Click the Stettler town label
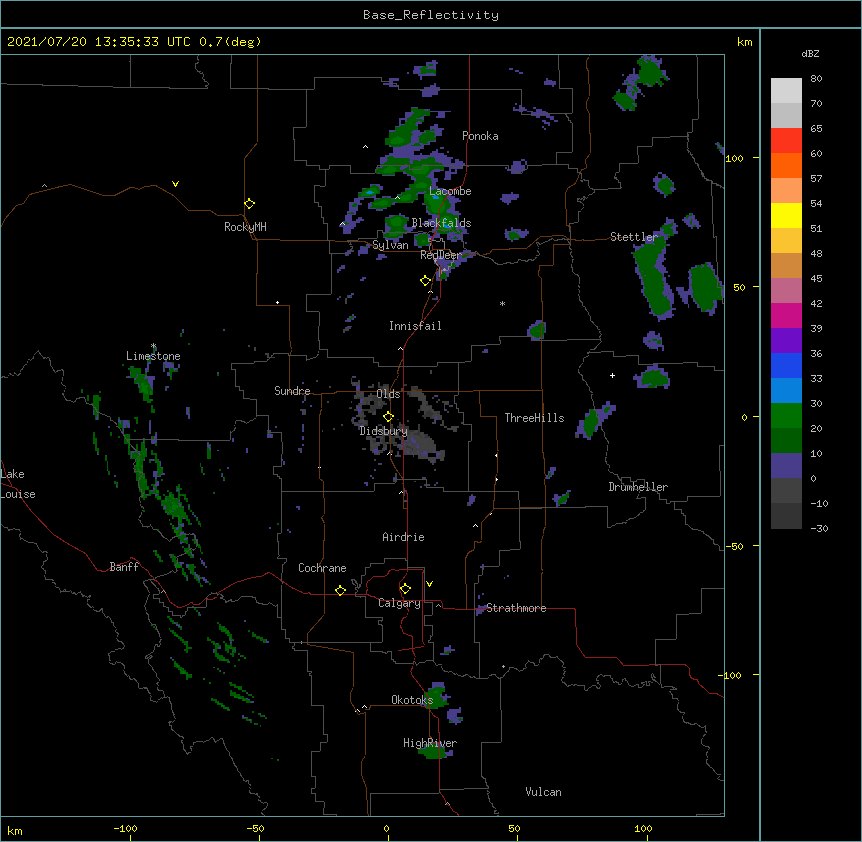 click(x=634, y=237)
